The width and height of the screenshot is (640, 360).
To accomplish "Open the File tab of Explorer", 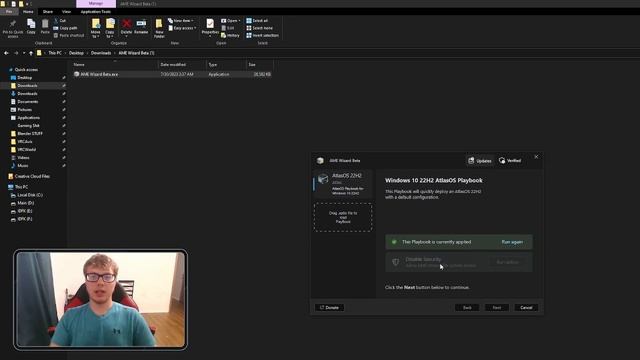I will (x=9, y=12).
